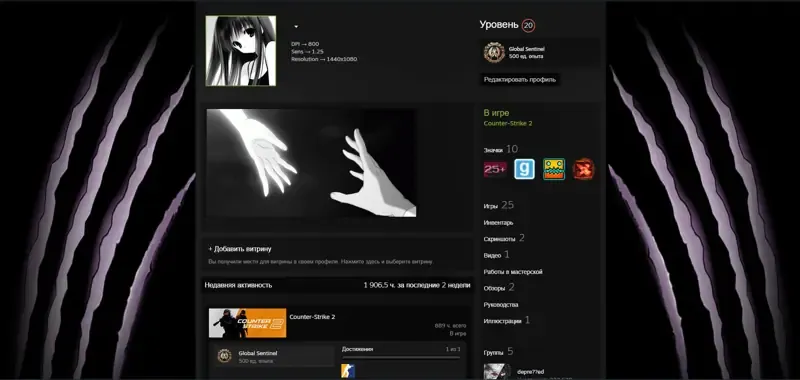Click the 1 906.5 ч. за последние 2 недели text
The height and width of the screenshot is (380, 800).
click(417, 285)
